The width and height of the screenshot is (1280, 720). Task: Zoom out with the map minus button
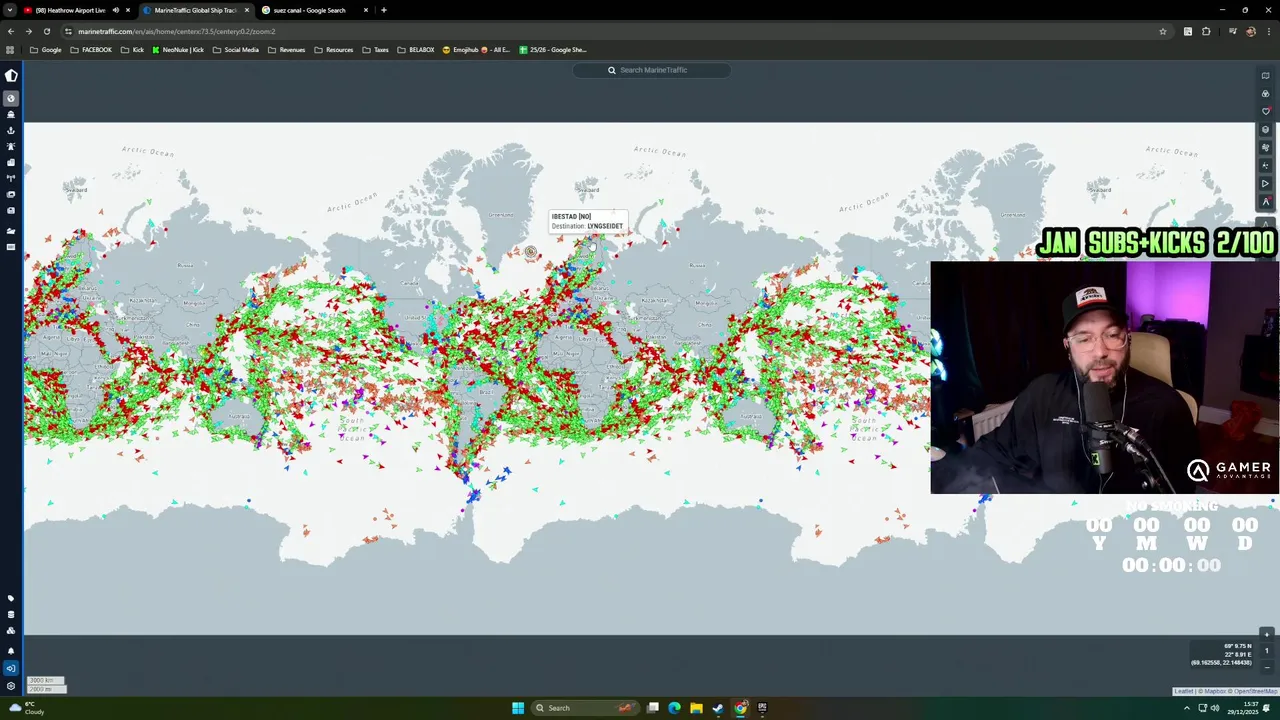[1267, 667]
